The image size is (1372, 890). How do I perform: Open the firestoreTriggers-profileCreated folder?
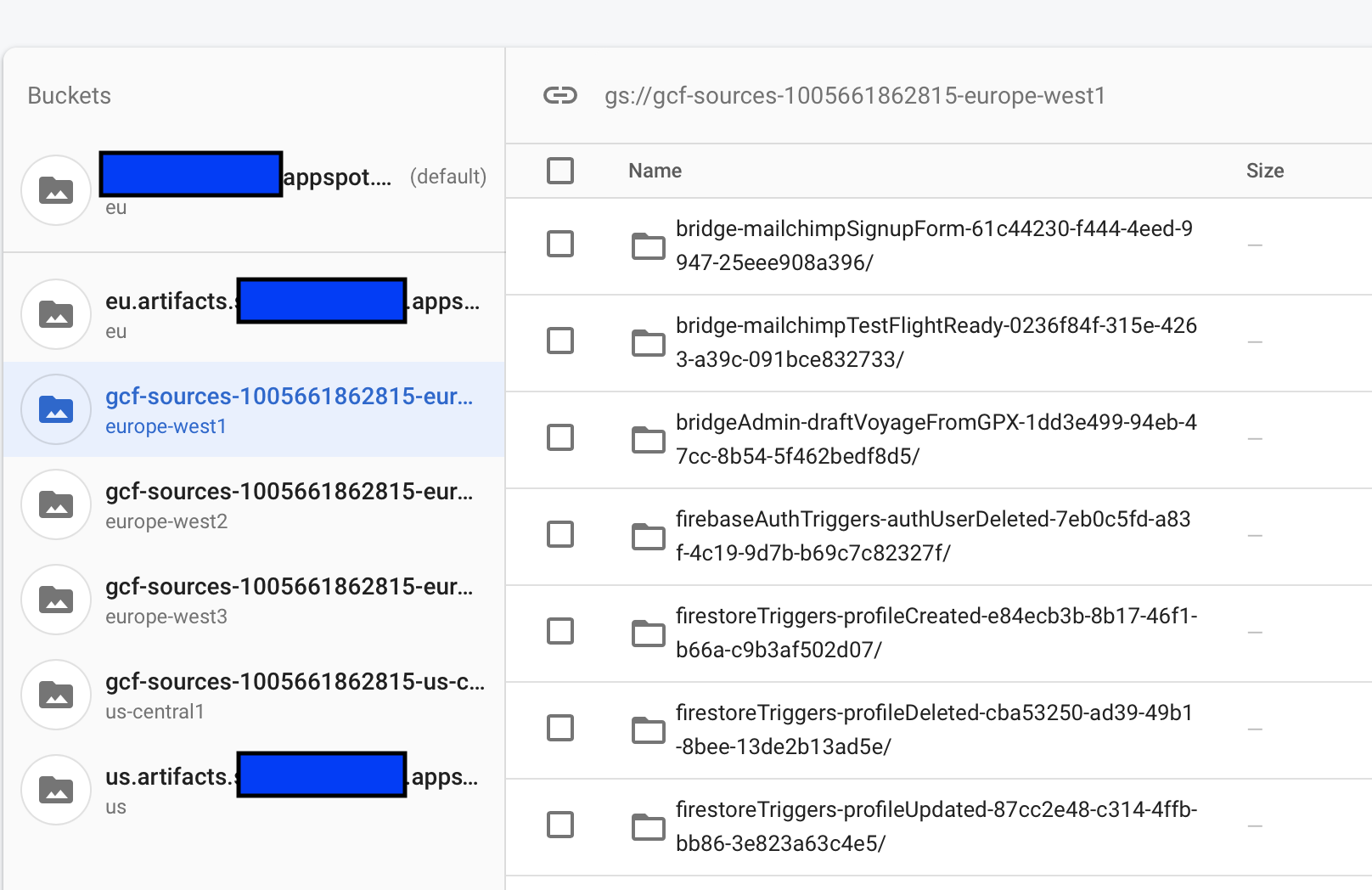tap(936, 633)
